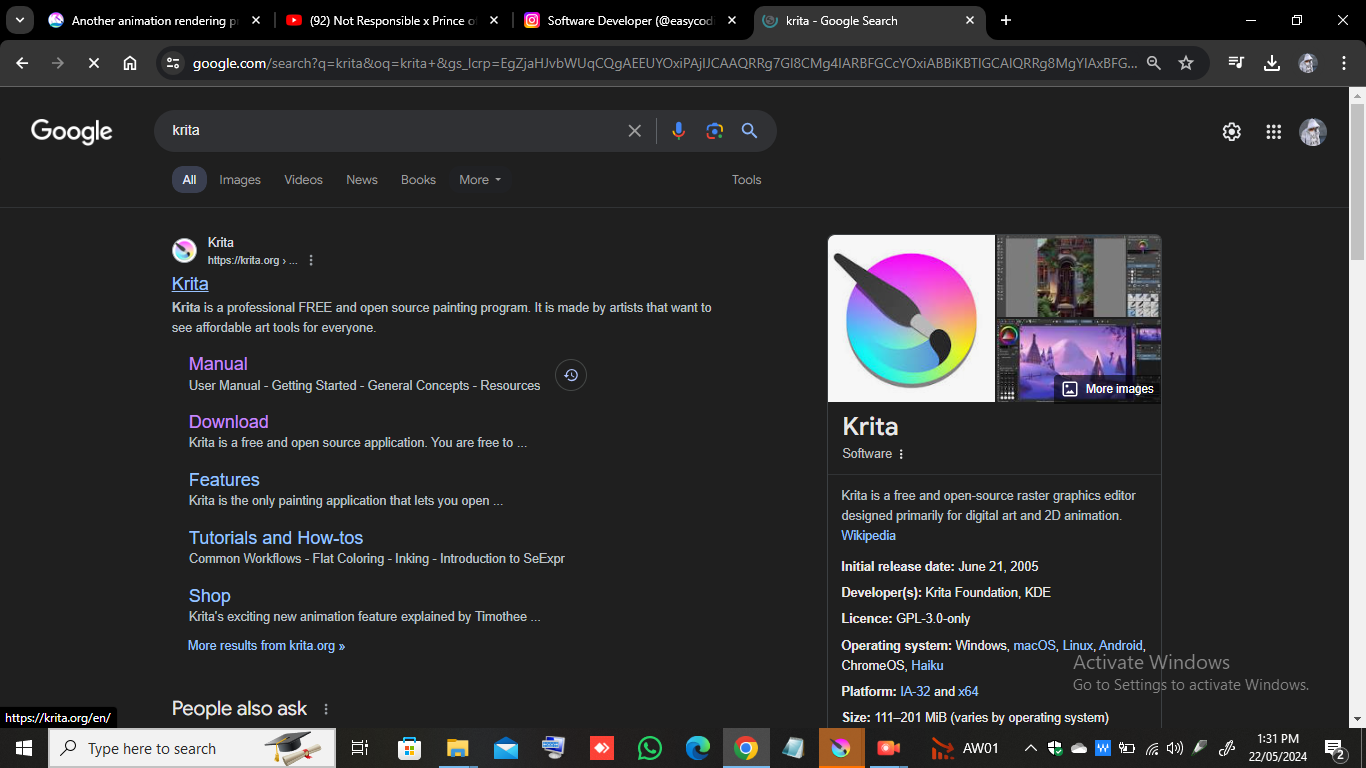1366x768 pixels.
Task: Switch to News results
Action: 362,180
